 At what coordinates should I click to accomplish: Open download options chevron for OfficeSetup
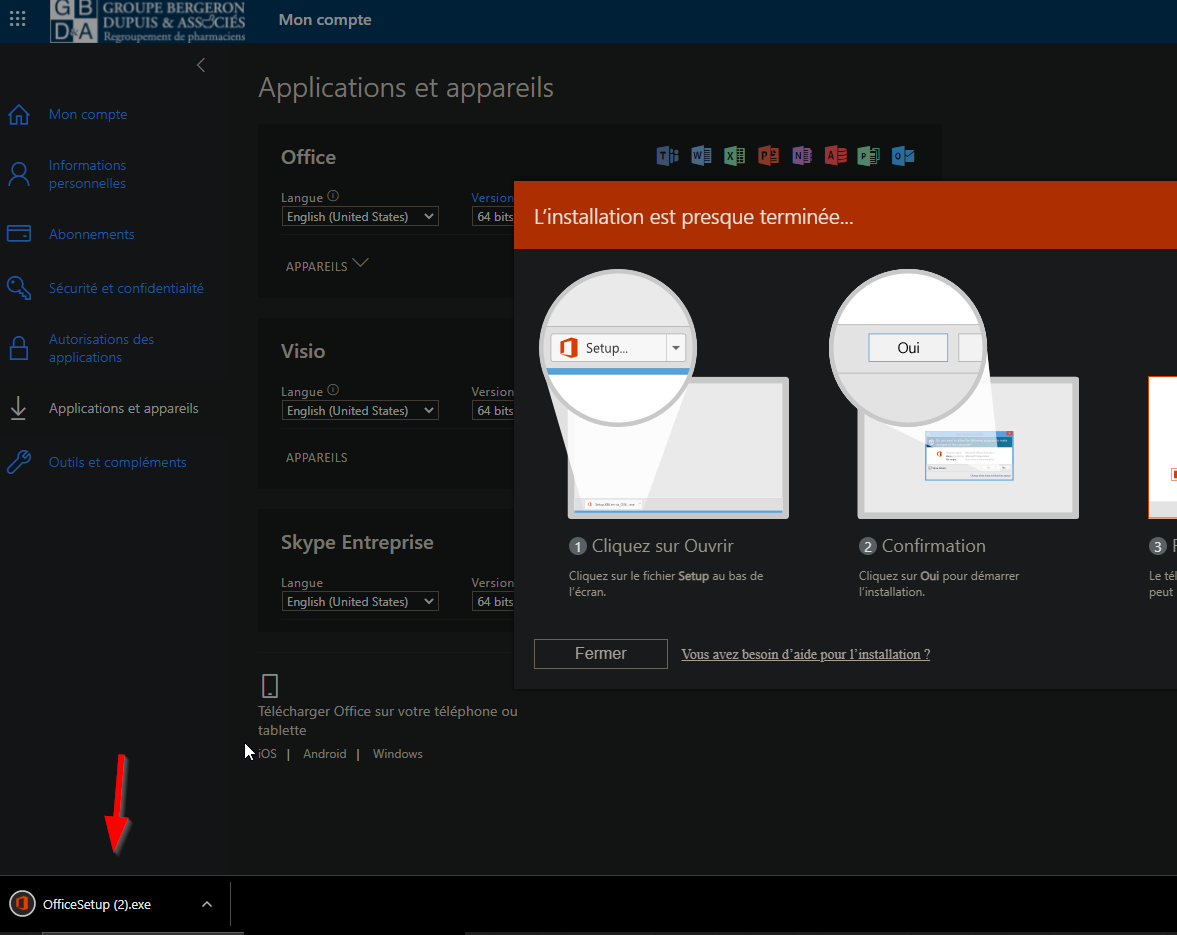tap(207, 904)
